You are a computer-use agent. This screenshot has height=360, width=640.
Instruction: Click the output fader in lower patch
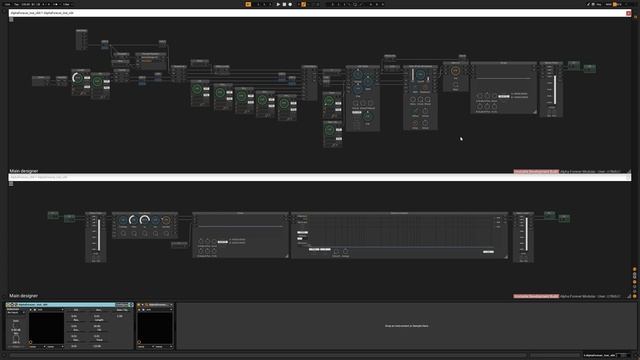coord(526,234)
